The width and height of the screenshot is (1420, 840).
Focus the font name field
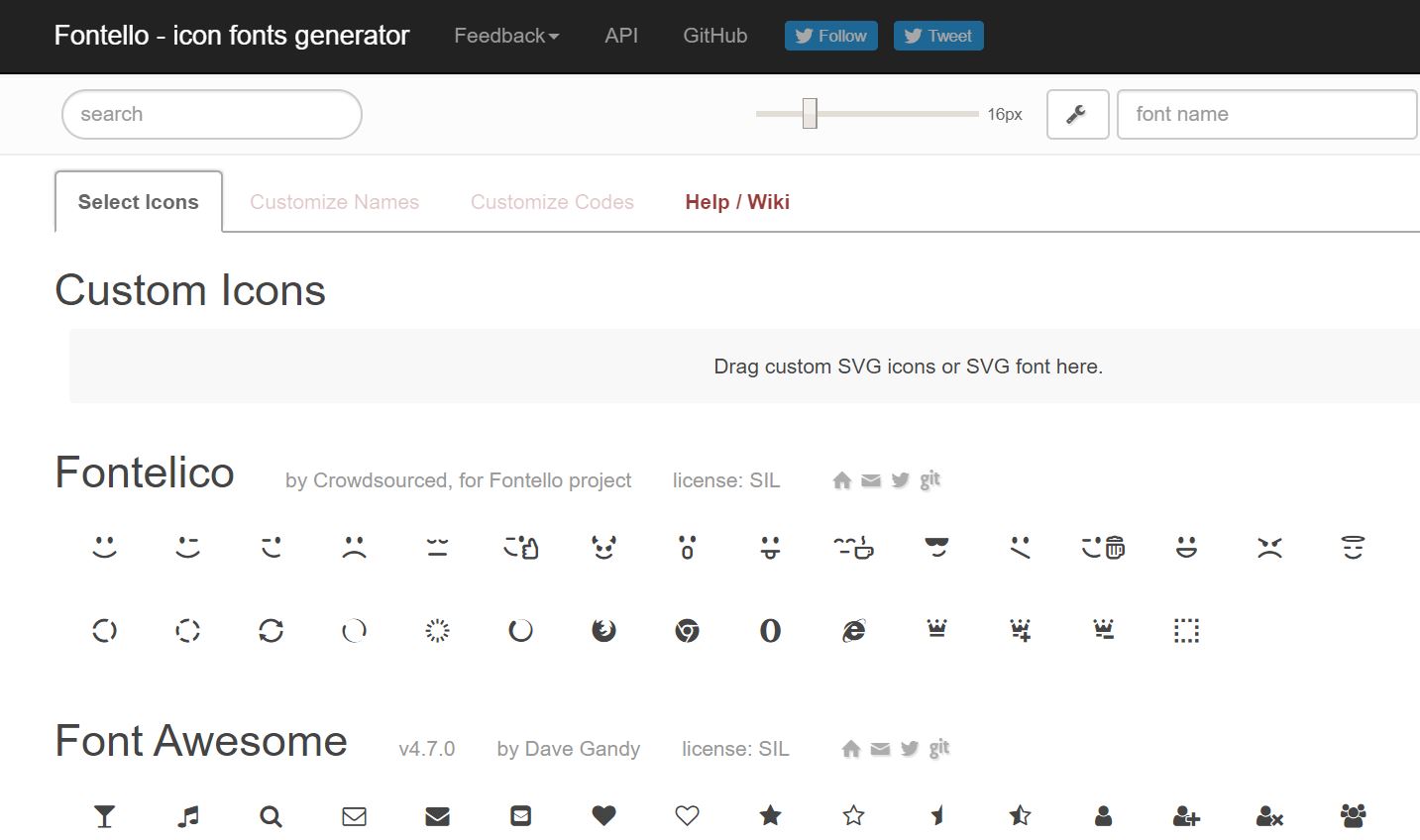click(x=1268, y=114)
